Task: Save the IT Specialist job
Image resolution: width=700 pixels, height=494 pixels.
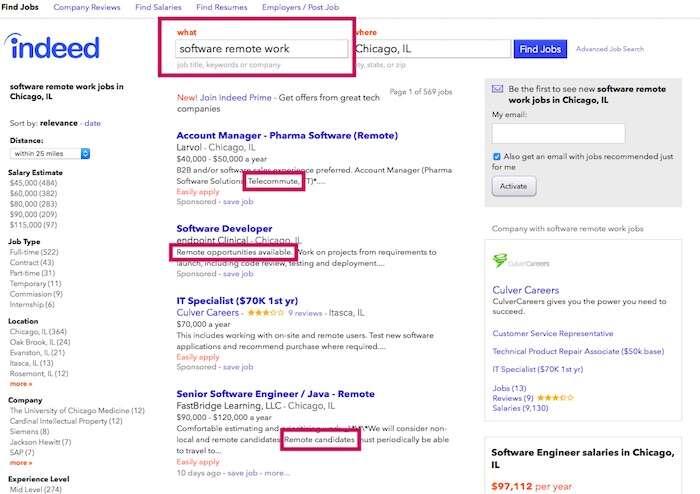Action: (238, 367)
